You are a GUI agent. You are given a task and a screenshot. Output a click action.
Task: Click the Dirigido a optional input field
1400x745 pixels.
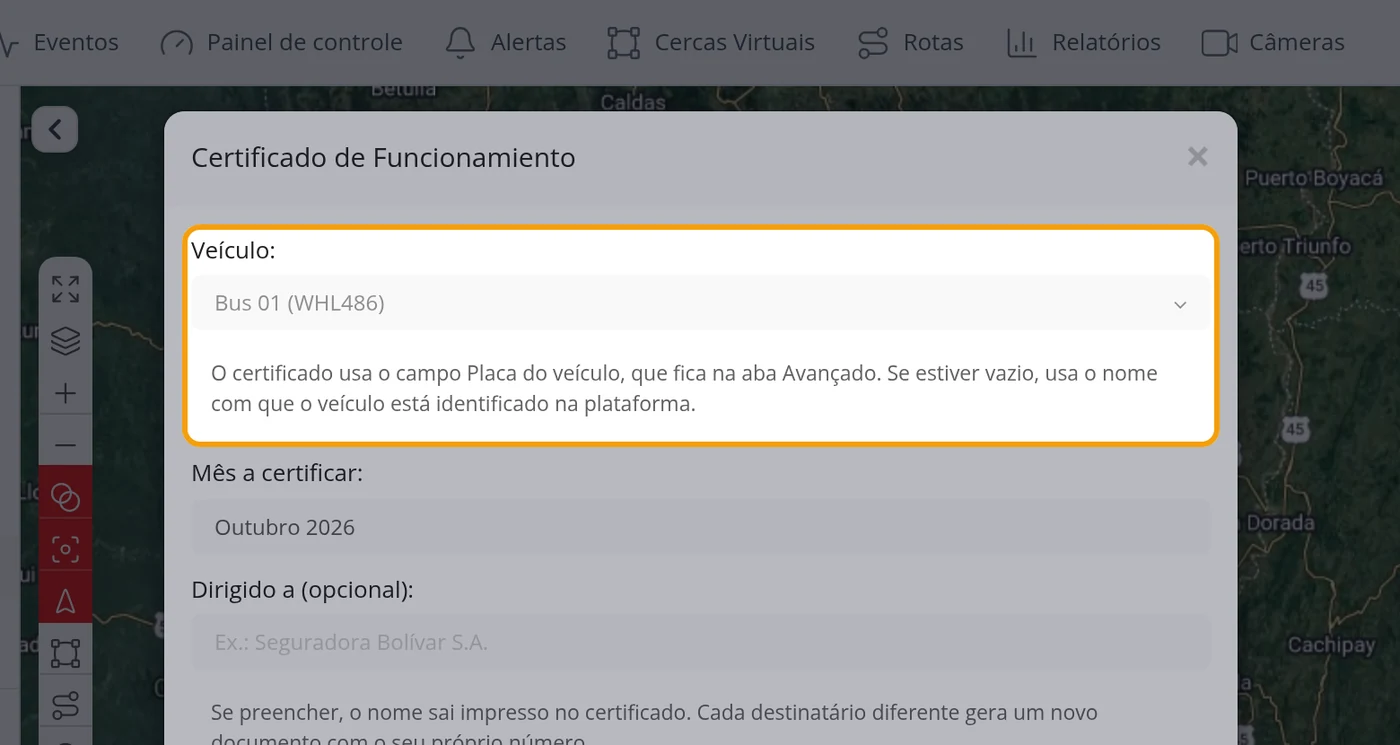[x=700, y=642]
